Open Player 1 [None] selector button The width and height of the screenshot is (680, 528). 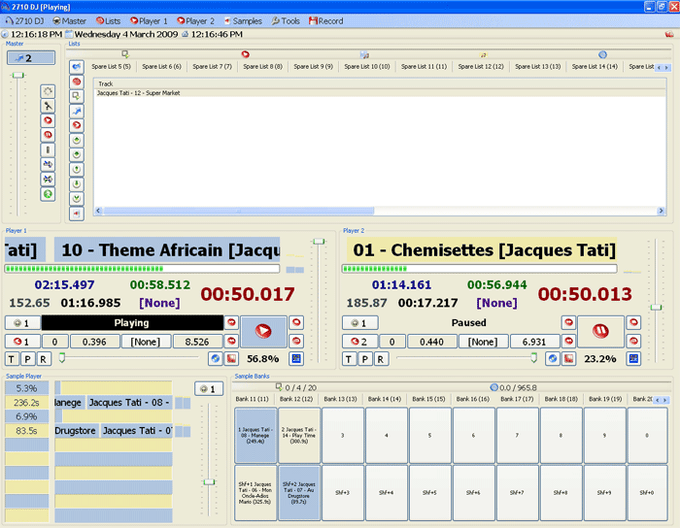(x=146, y=342)
